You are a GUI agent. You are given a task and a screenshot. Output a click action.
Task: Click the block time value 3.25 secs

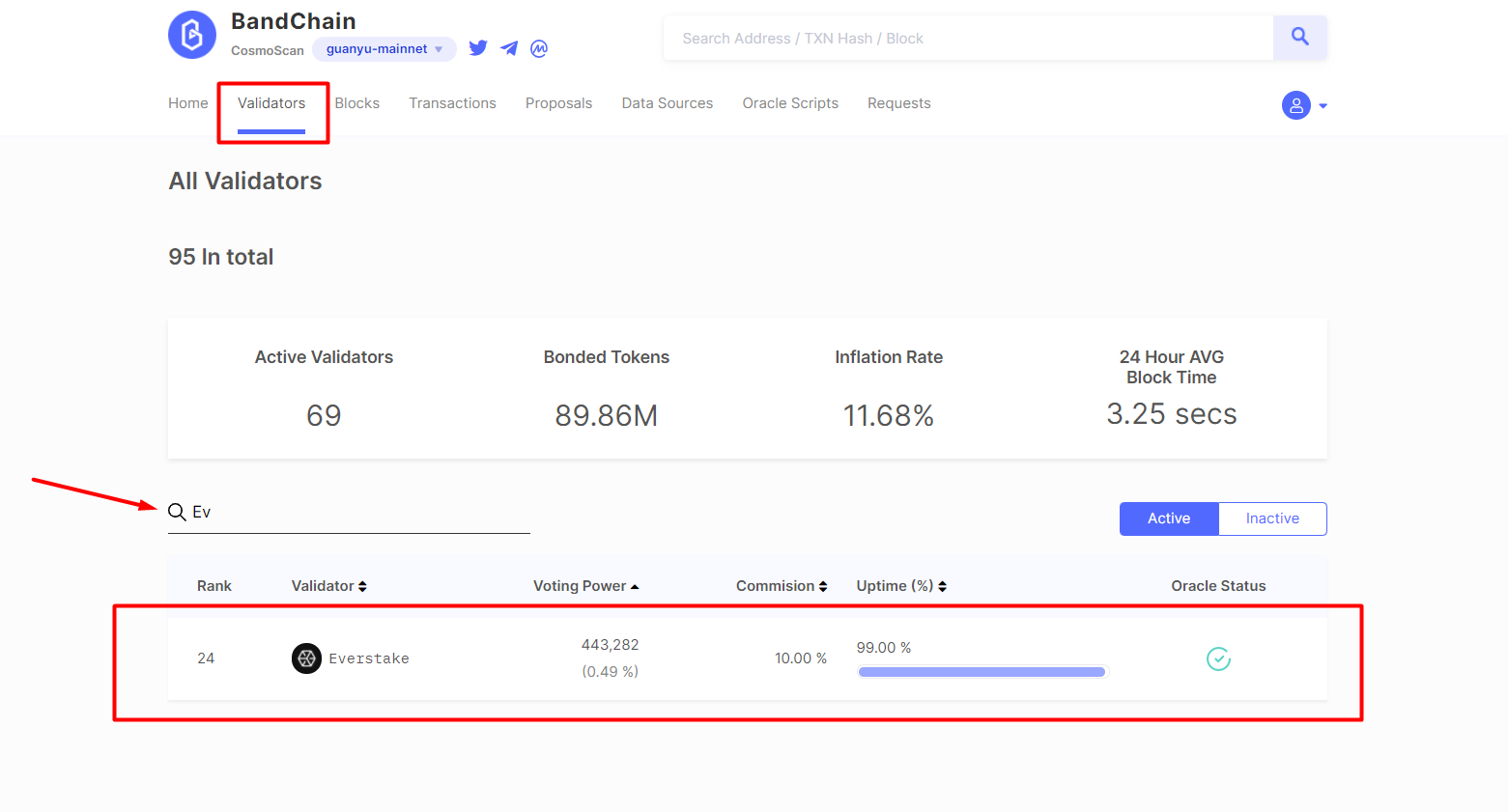pyautogui.click(x=1172, y=413)
